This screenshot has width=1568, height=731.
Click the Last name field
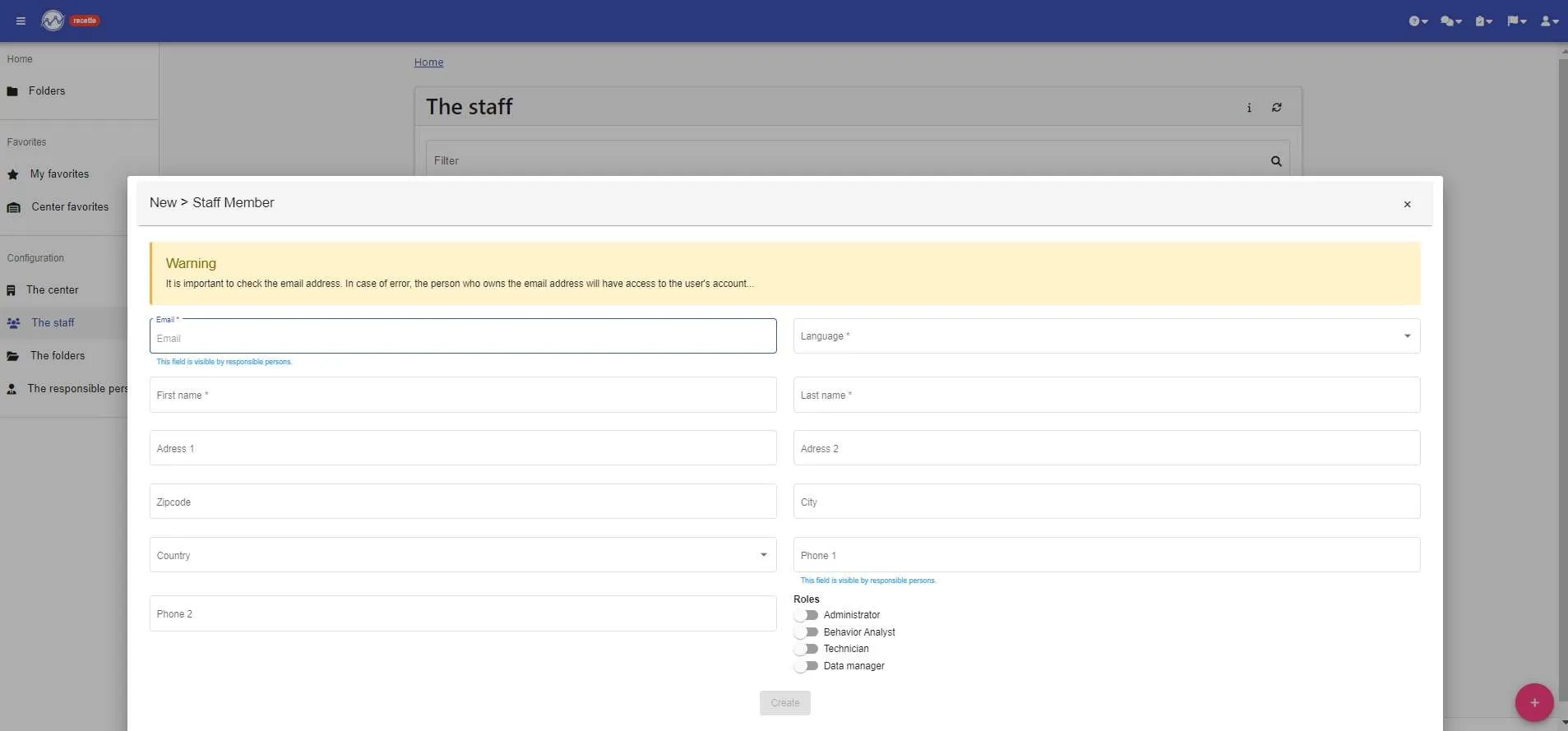tap(1106, 395)
